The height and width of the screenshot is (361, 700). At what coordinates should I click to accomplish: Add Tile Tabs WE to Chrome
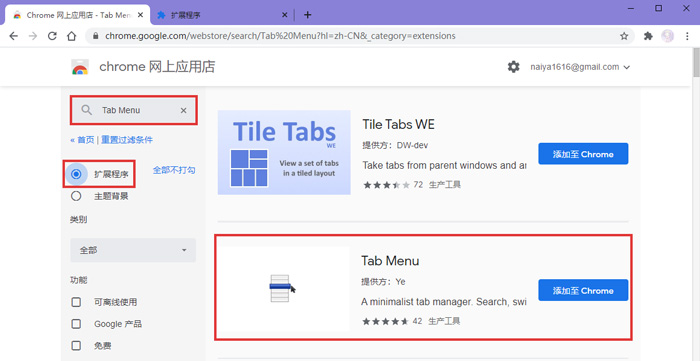pos(583,154)
